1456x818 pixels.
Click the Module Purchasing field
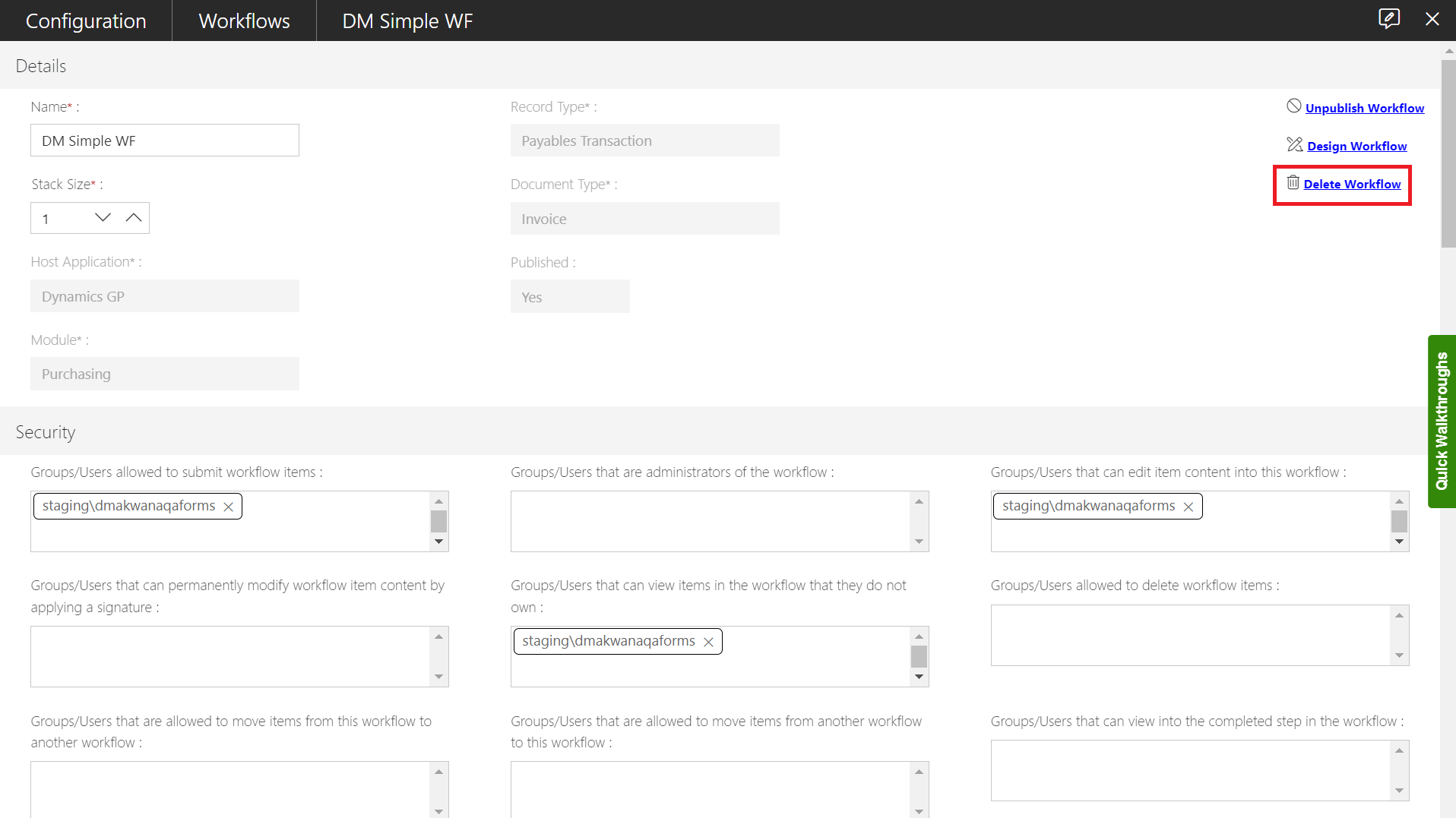click(165, 374)
